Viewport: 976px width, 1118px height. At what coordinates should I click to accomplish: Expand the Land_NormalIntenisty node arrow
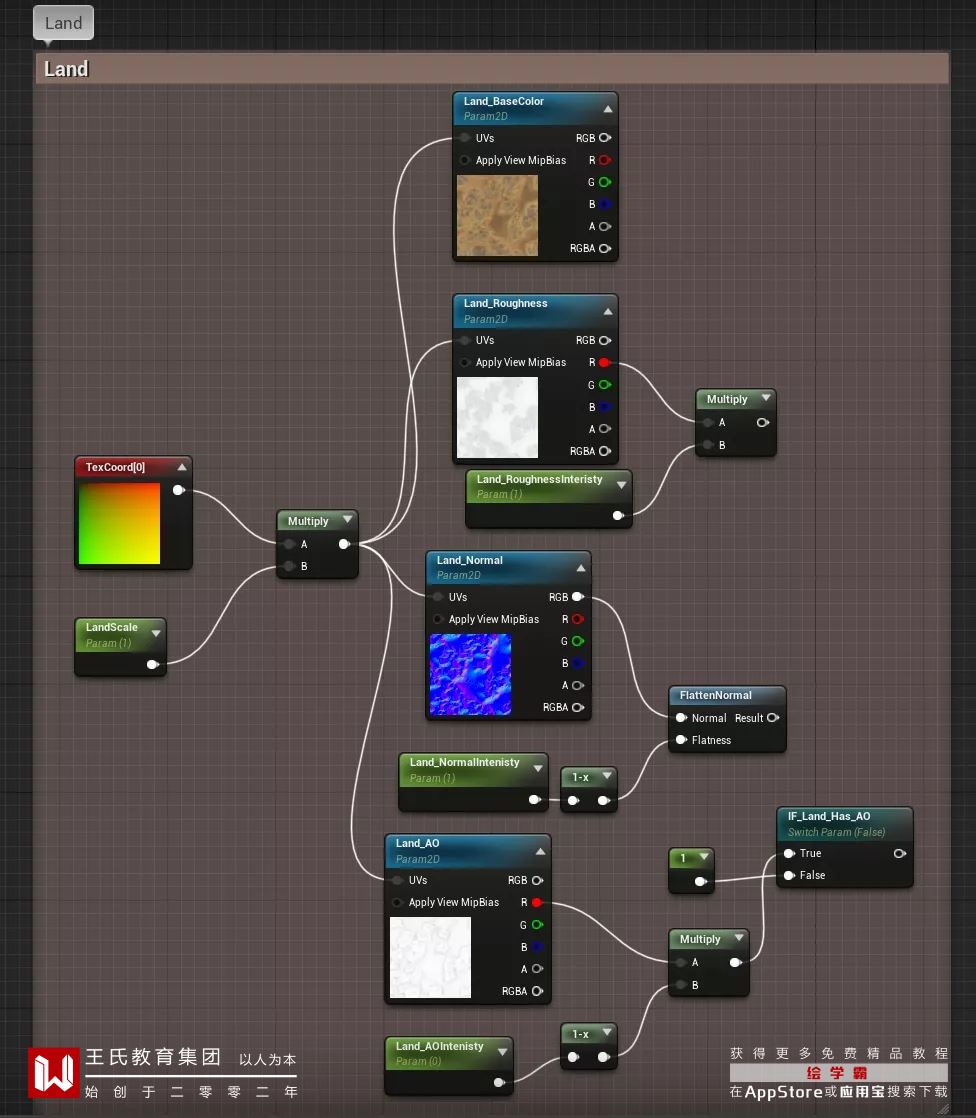(538, 768)
